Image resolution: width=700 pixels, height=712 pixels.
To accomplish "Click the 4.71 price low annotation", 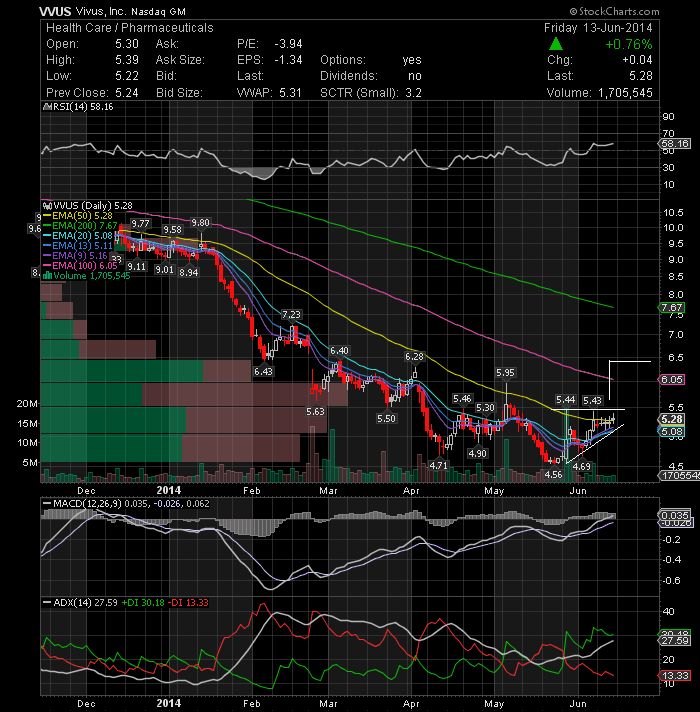I will [x=439, y=465].
